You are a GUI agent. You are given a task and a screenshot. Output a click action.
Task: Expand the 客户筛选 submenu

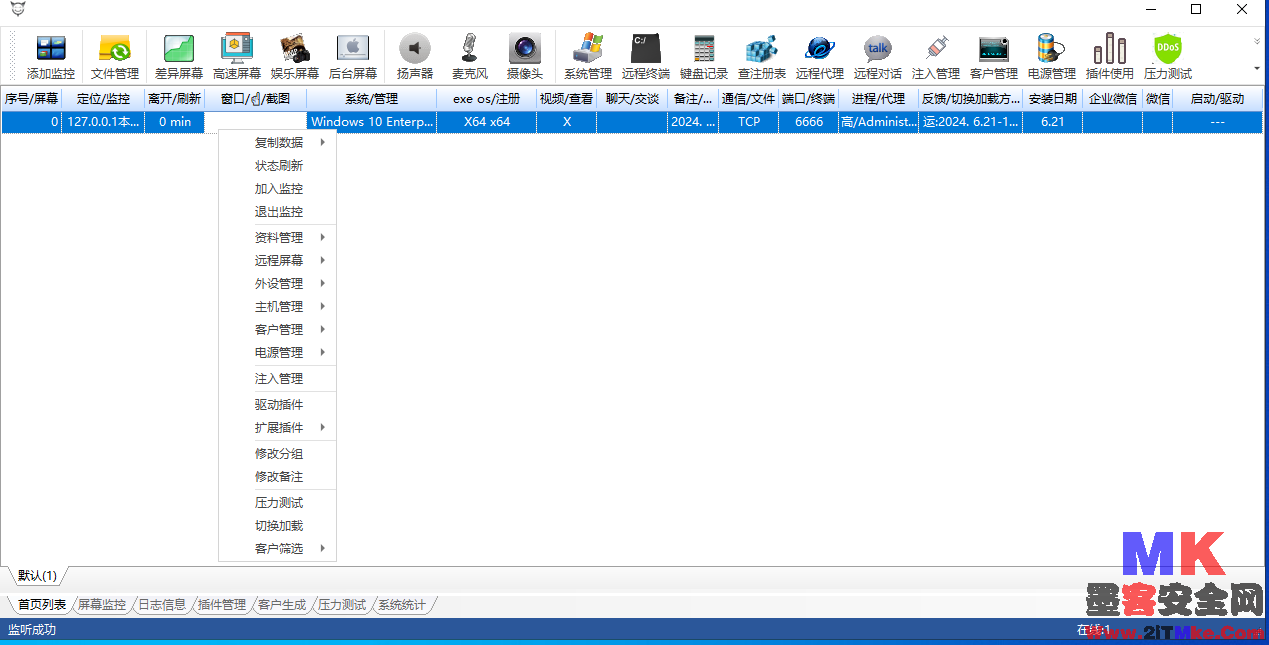point(279,548)
